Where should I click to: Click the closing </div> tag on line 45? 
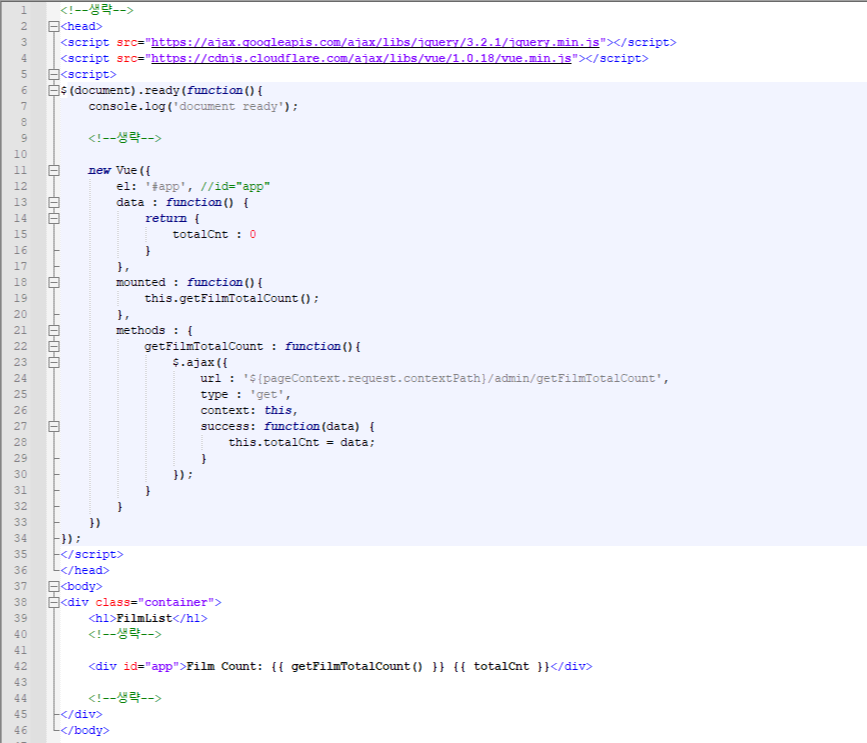click(x=81, y=714)
